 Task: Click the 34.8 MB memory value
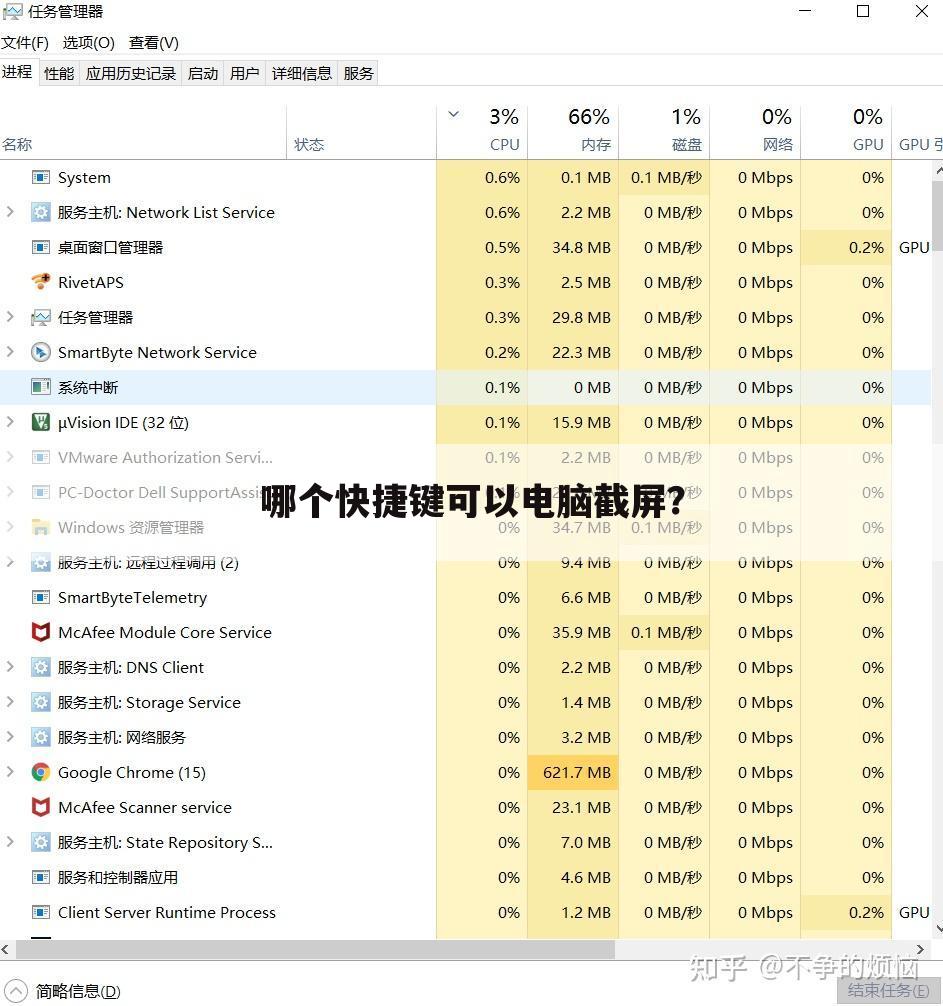(581, 247)
